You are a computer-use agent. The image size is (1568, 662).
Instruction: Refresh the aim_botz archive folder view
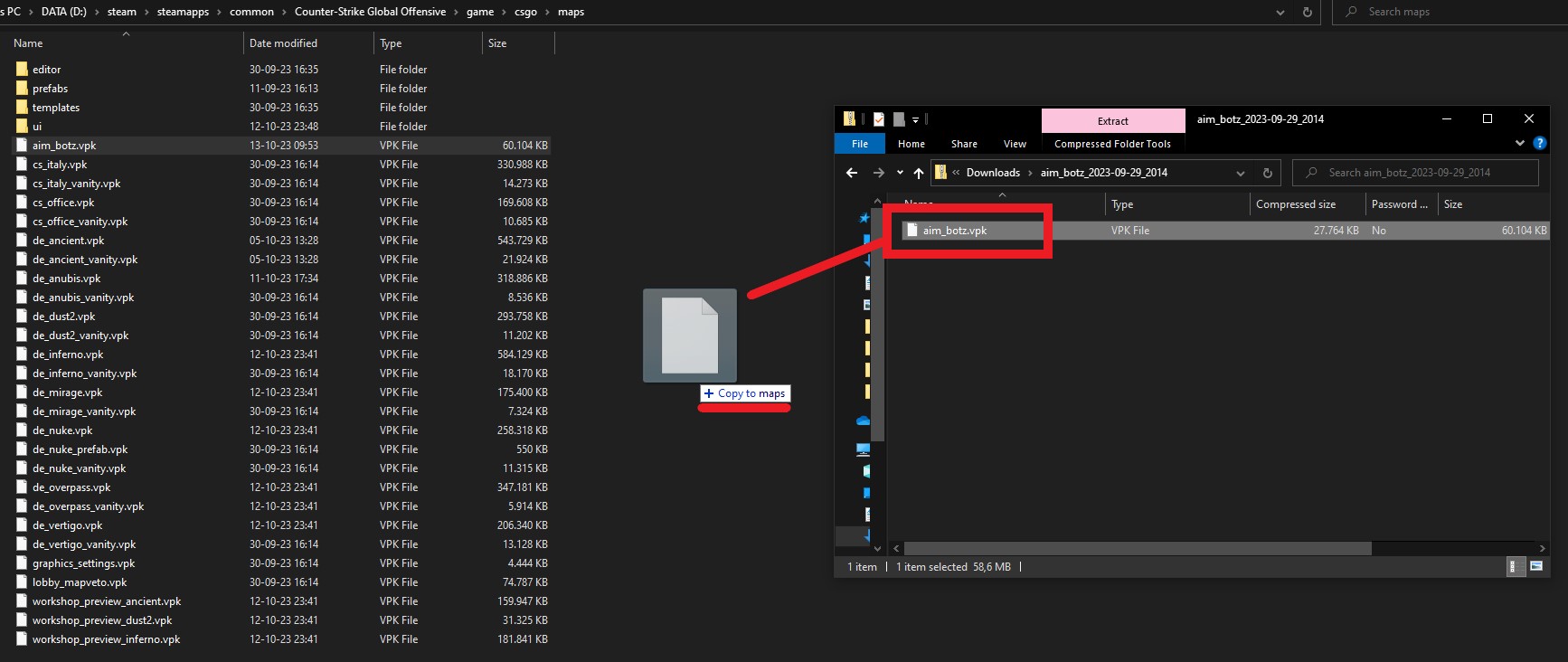[x=1267, y=173]
